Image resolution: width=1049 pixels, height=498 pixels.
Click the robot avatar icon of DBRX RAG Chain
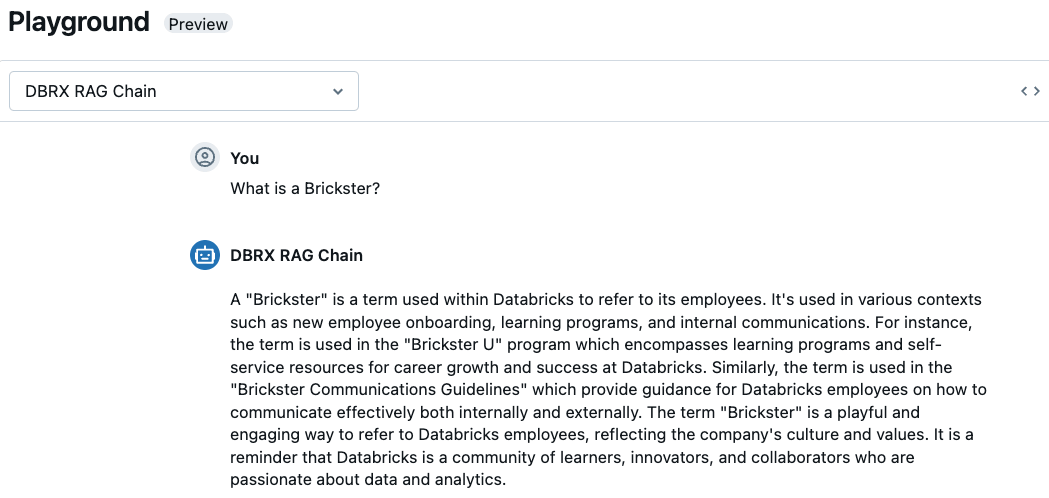pos(205,255)
